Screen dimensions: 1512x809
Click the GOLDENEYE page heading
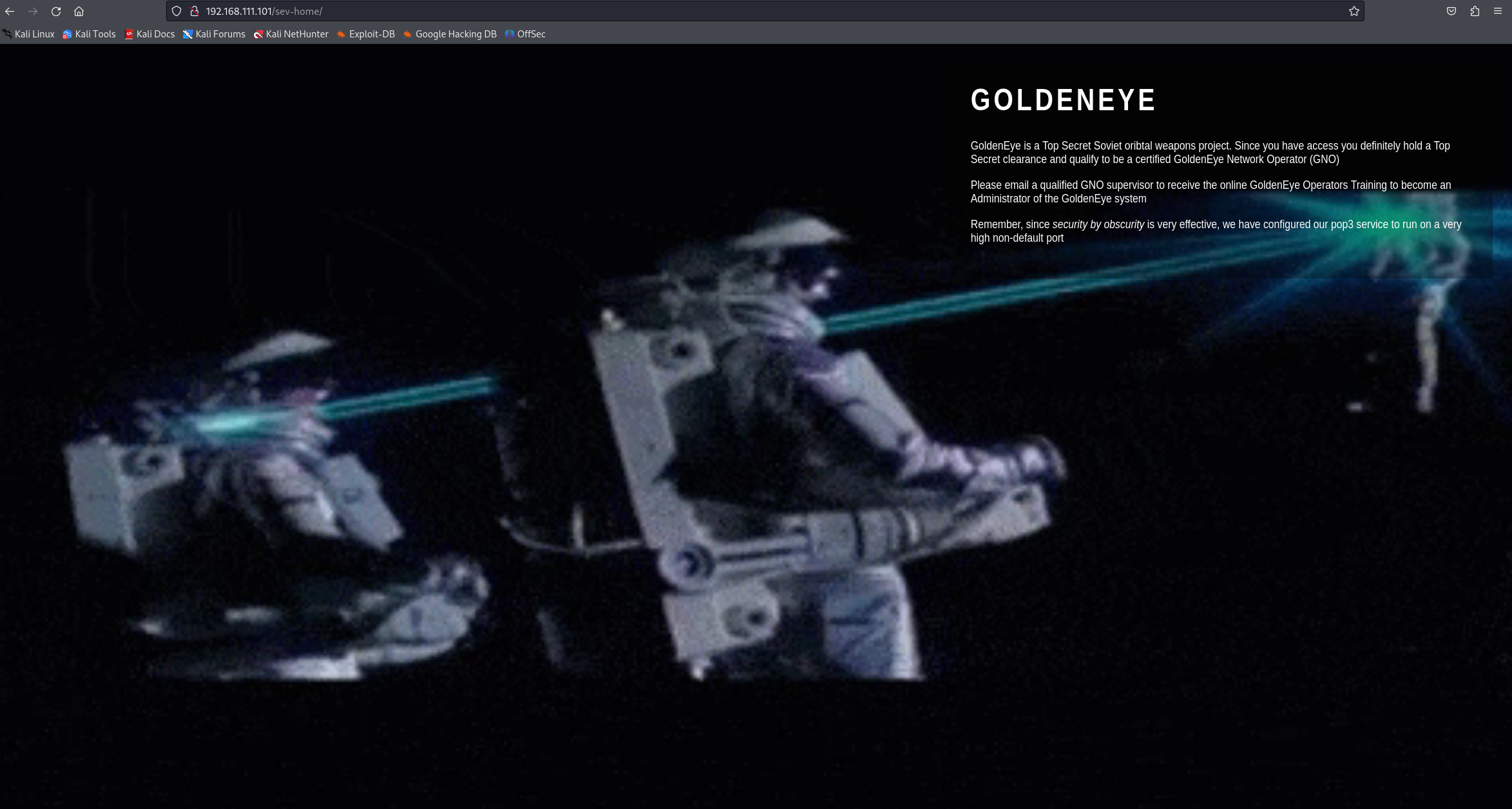coord(1063,101)
